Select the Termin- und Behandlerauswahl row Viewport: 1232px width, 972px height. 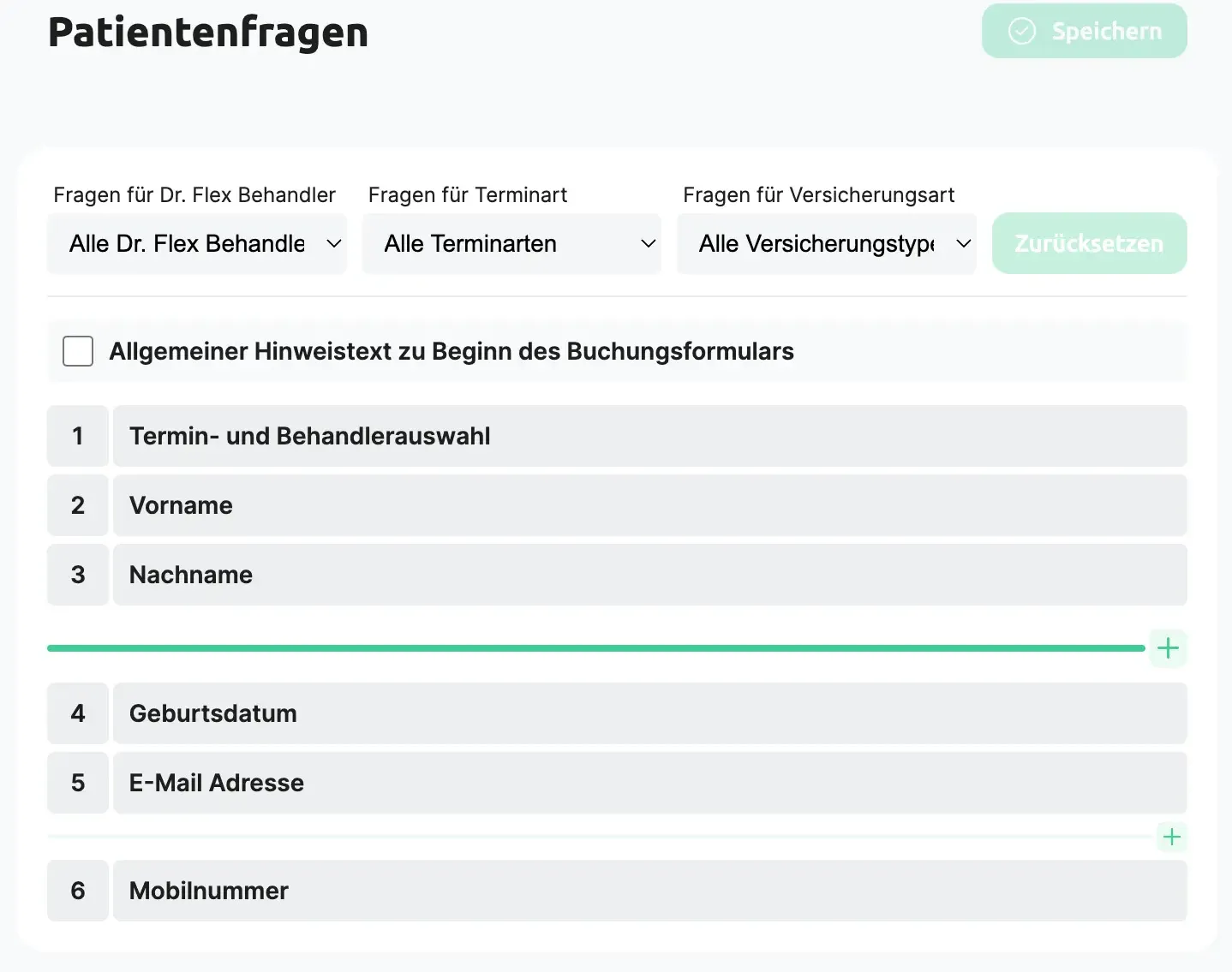coord(650,436)
